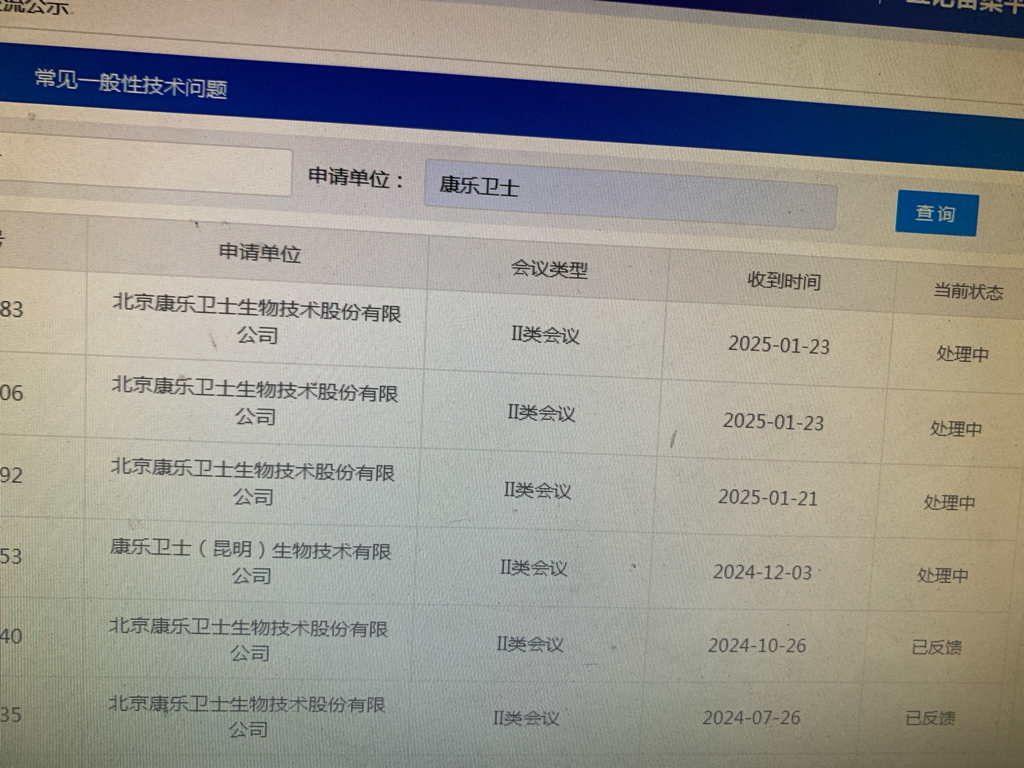The height and width of the screenshot is (768, 1024).
Task: Click II类会议 in the 2024-10-26 row
Action: point(530,644)
